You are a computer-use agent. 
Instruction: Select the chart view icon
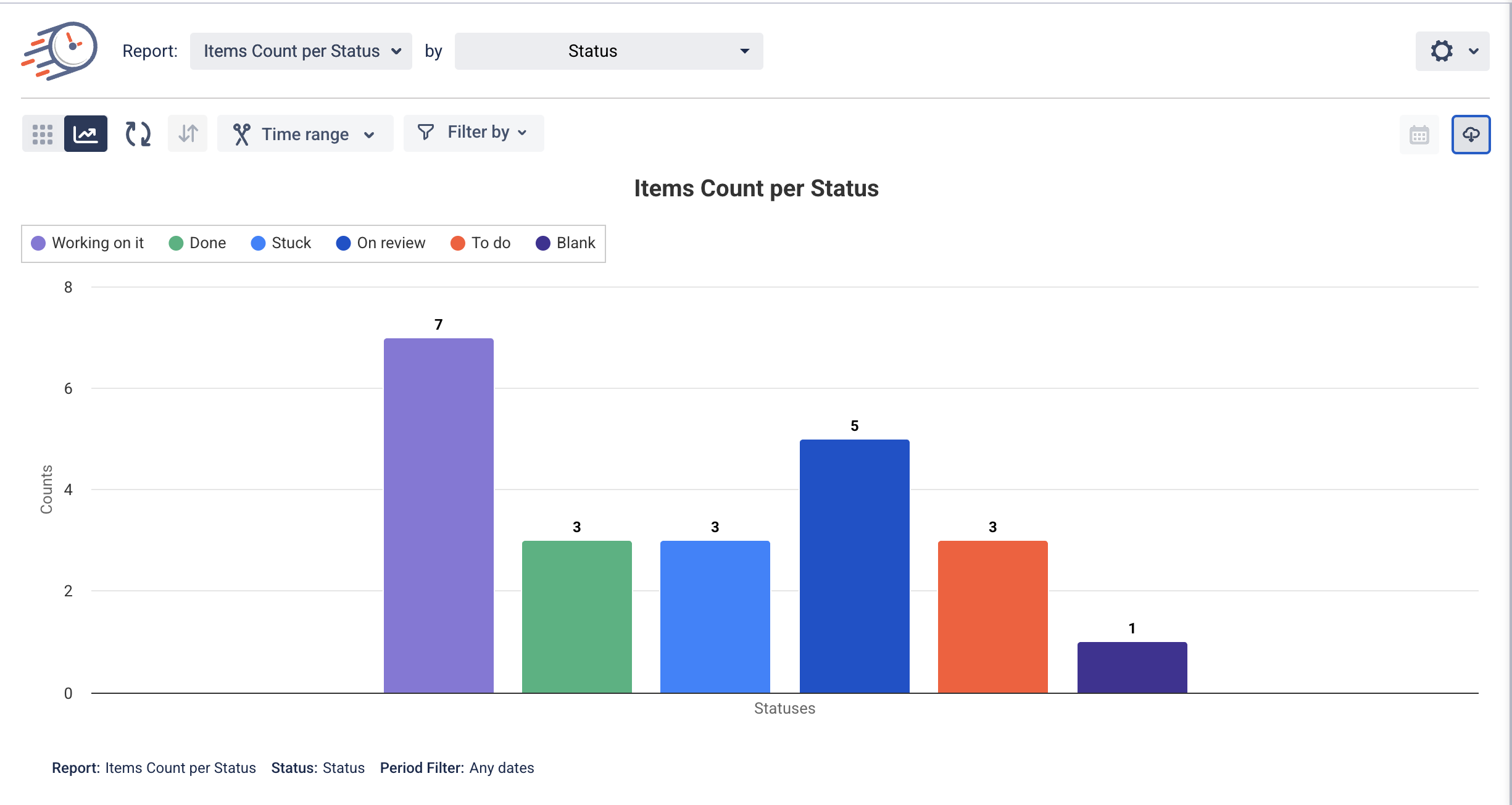tap(86, 134)
